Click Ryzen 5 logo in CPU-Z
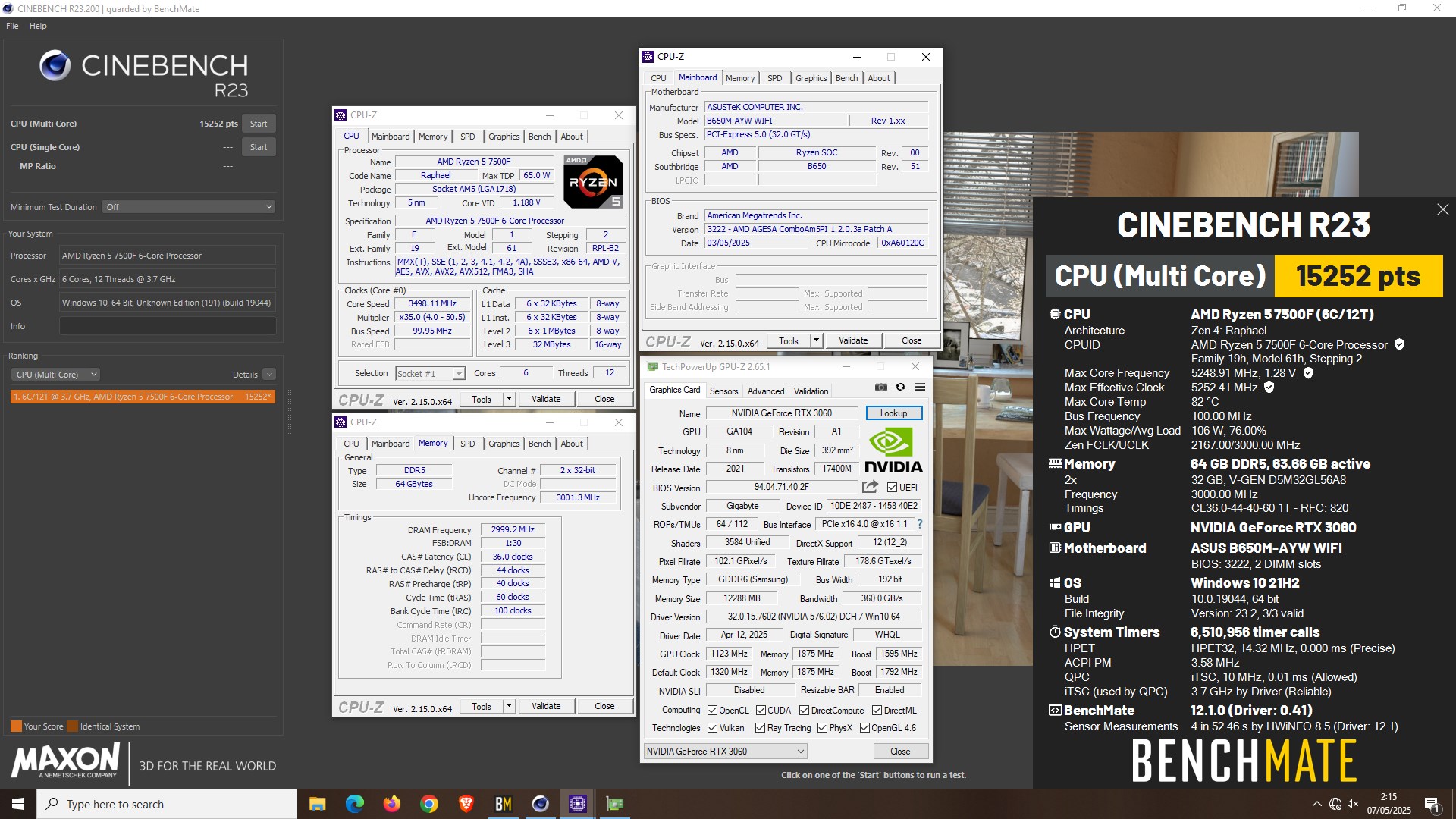Viewport: 1456px width, 819px height. 594,181
